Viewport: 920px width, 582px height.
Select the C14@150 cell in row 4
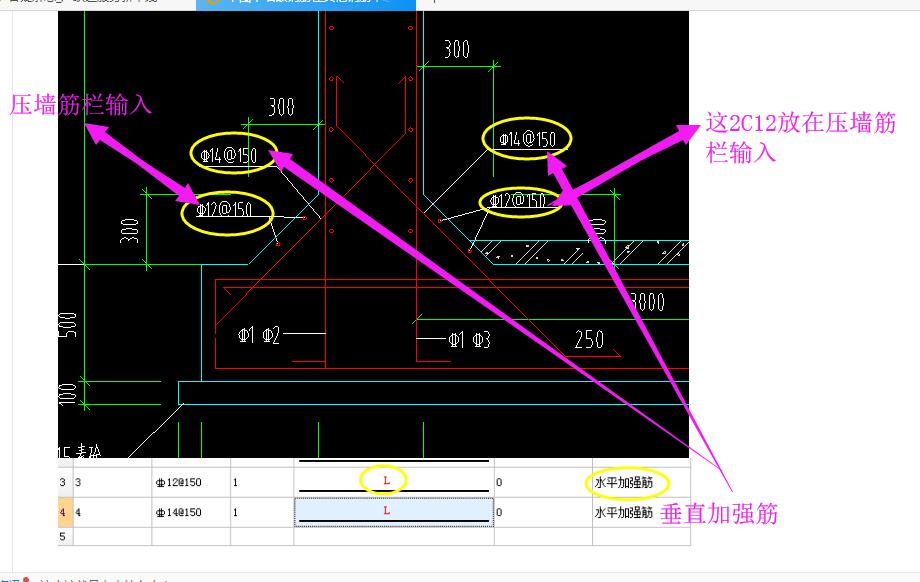pyautogui.click(x=191, y=512)
